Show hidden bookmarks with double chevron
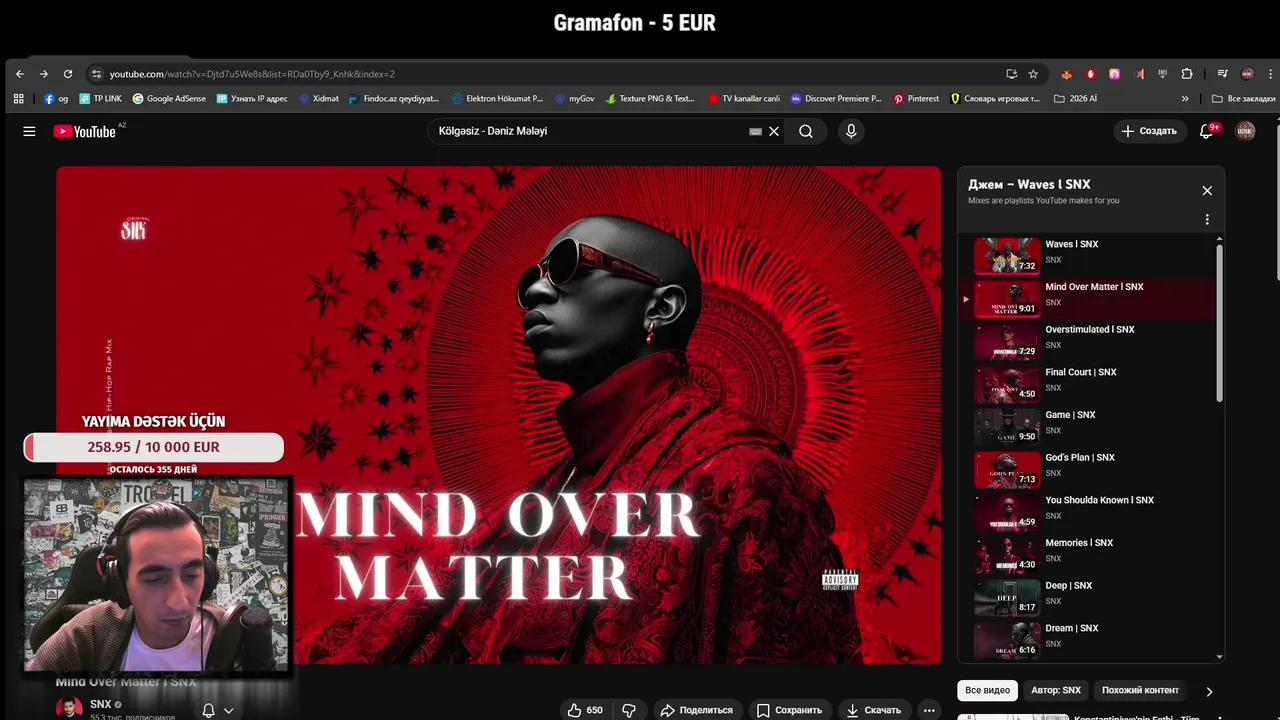This screenshot has height=720, width=1280. tap(1185, 99)
